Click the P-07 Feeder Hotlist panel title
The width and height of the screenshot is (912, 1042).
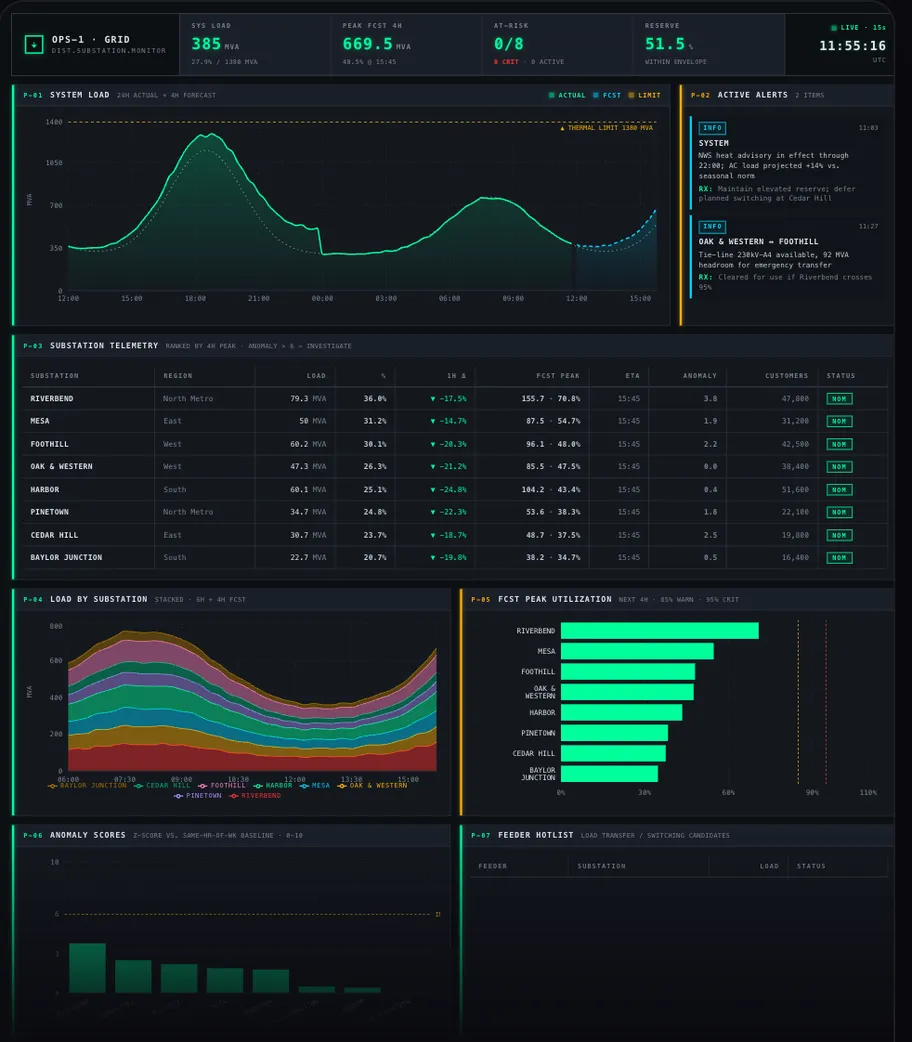[x=536, y=835]
